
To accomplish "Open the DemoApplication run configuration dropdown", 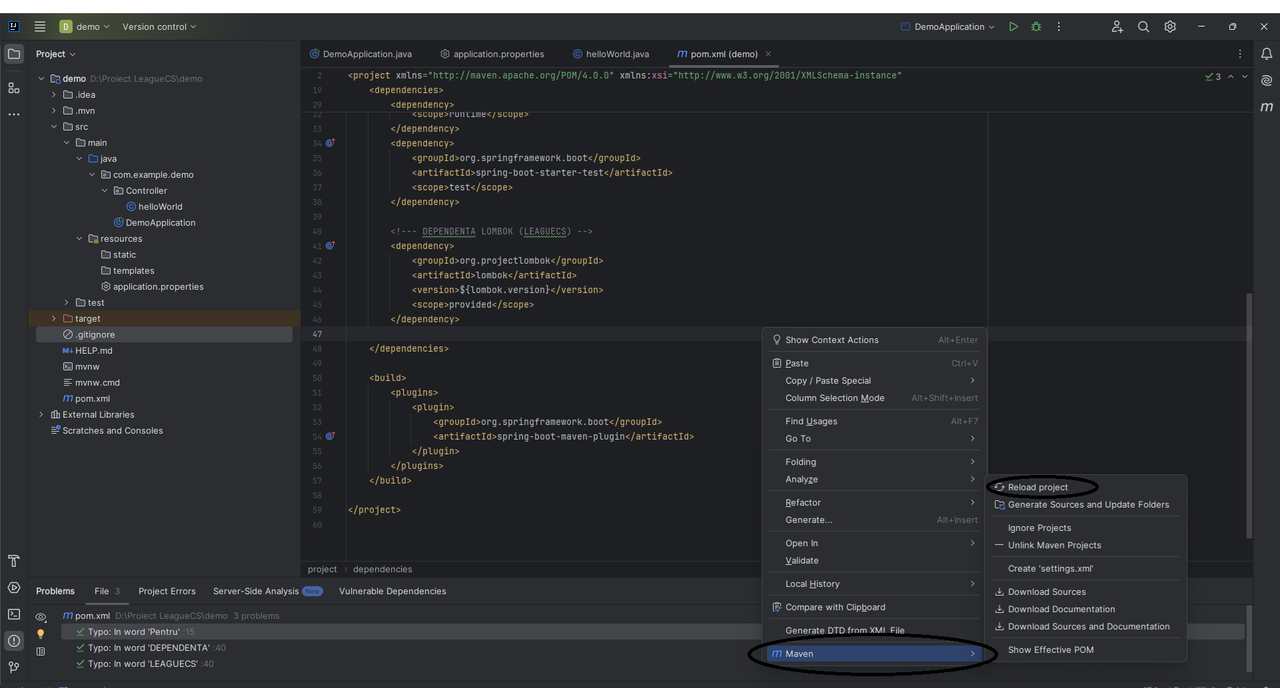I will pos(946,27).
